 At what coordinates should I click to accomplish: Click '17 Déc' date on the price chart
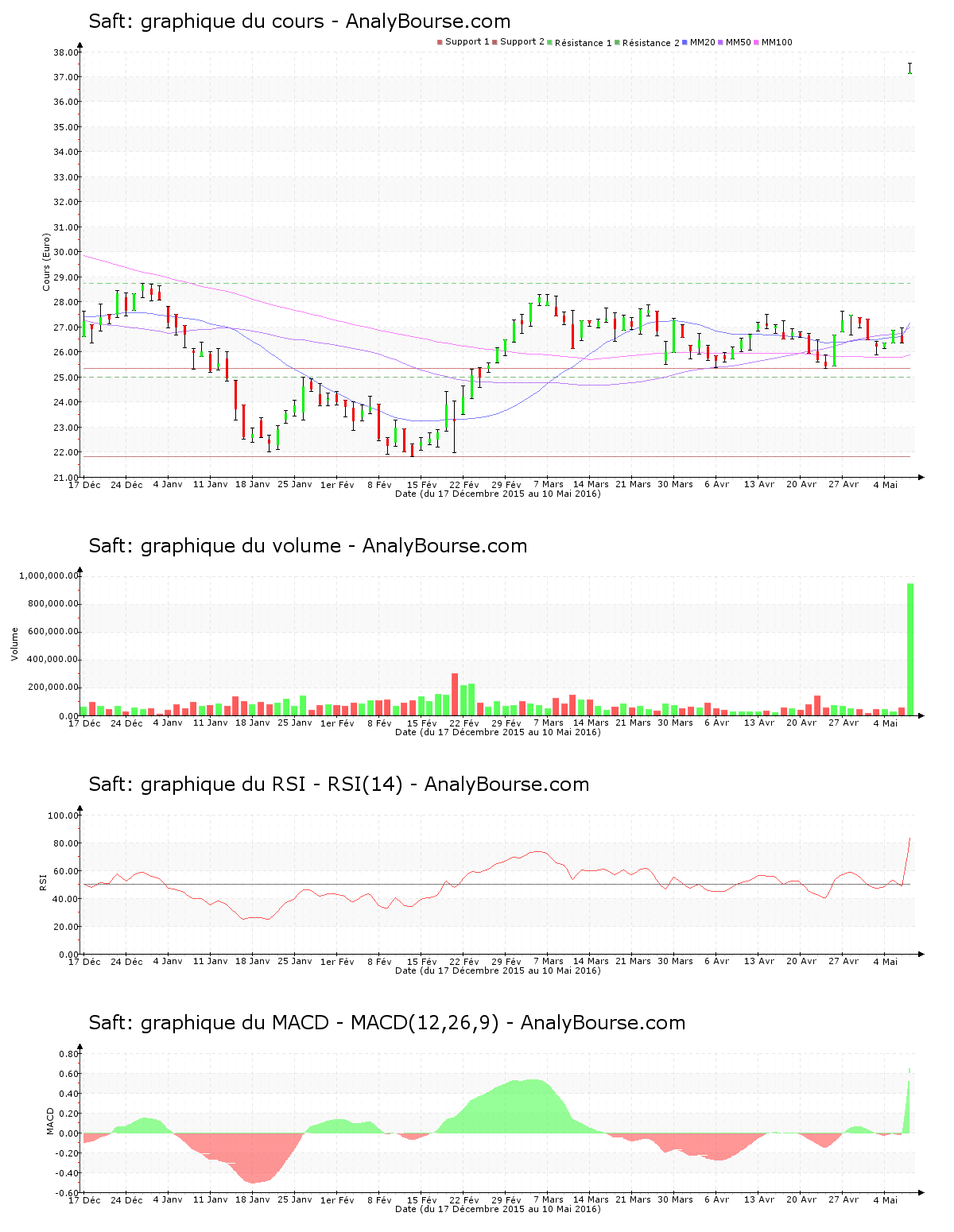click(x=84, y=484)
